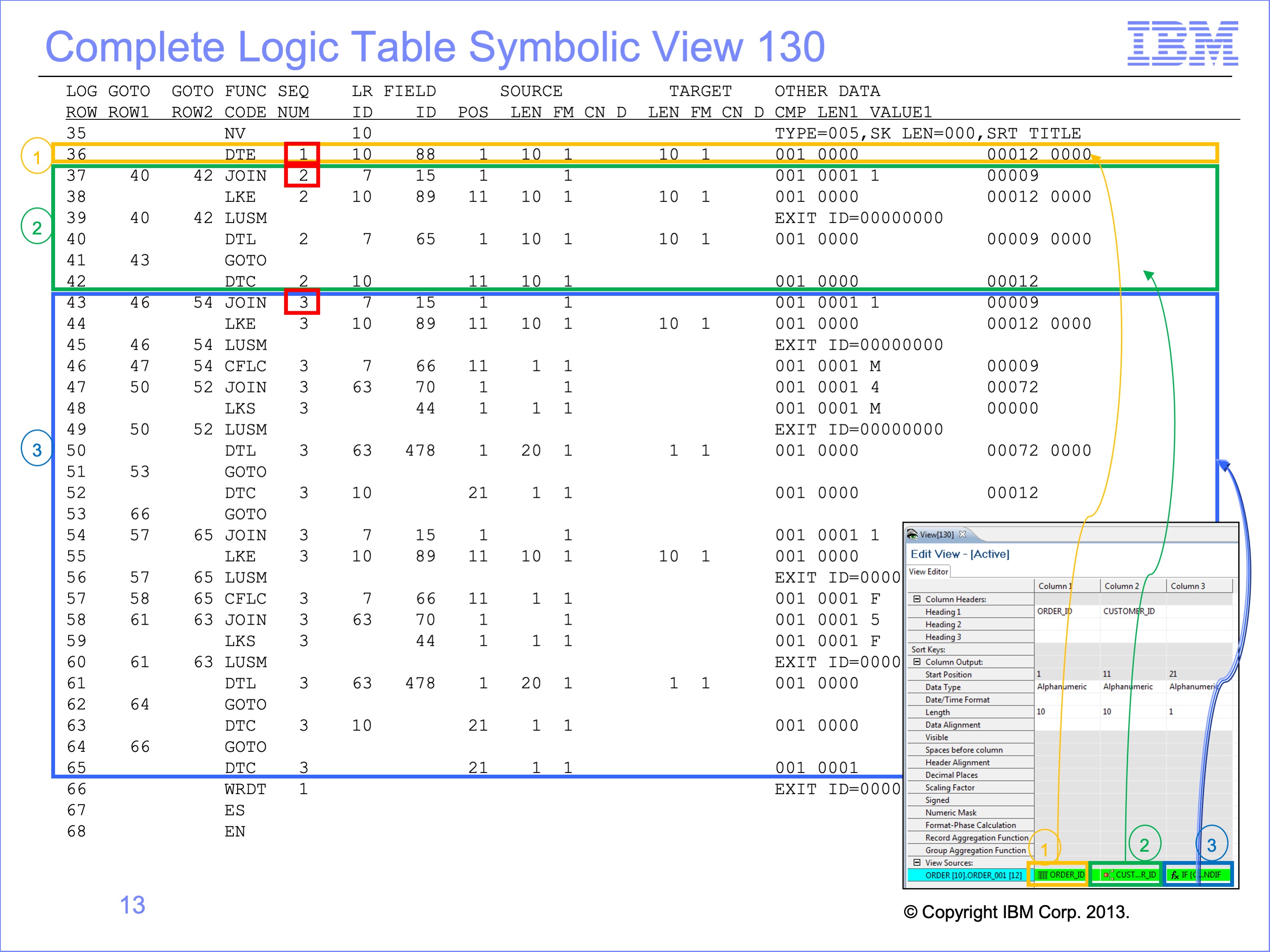Image resolution: width=1270 pixels, height=952 pixels.
Task: Click the NV function code in row 35
Action: (x=235, y=133)
